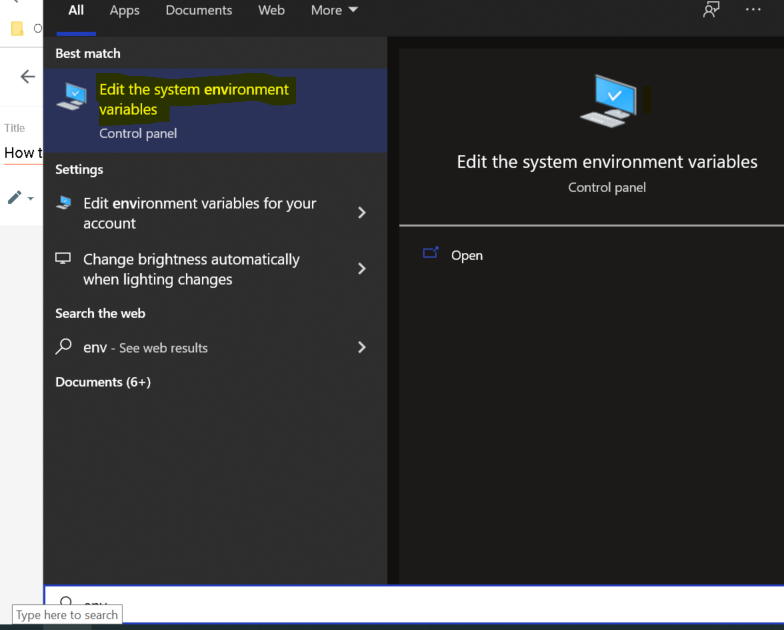Click the monitor icon beside Change brightness
This screenshot has height=630, width=784.
pos(63,258)
